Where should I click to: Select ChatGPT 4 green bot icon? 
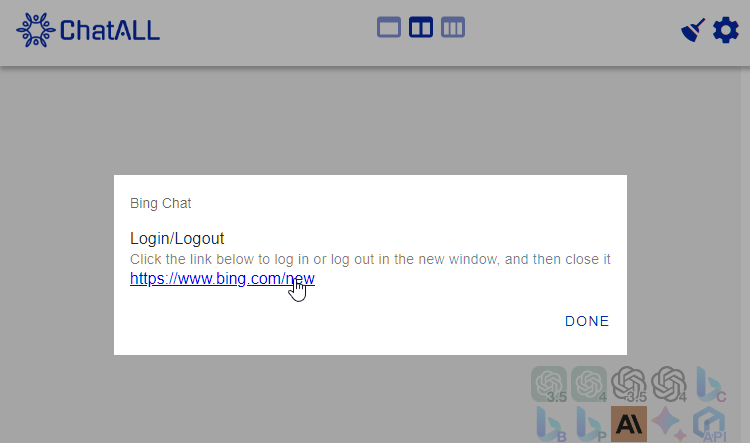589,384
